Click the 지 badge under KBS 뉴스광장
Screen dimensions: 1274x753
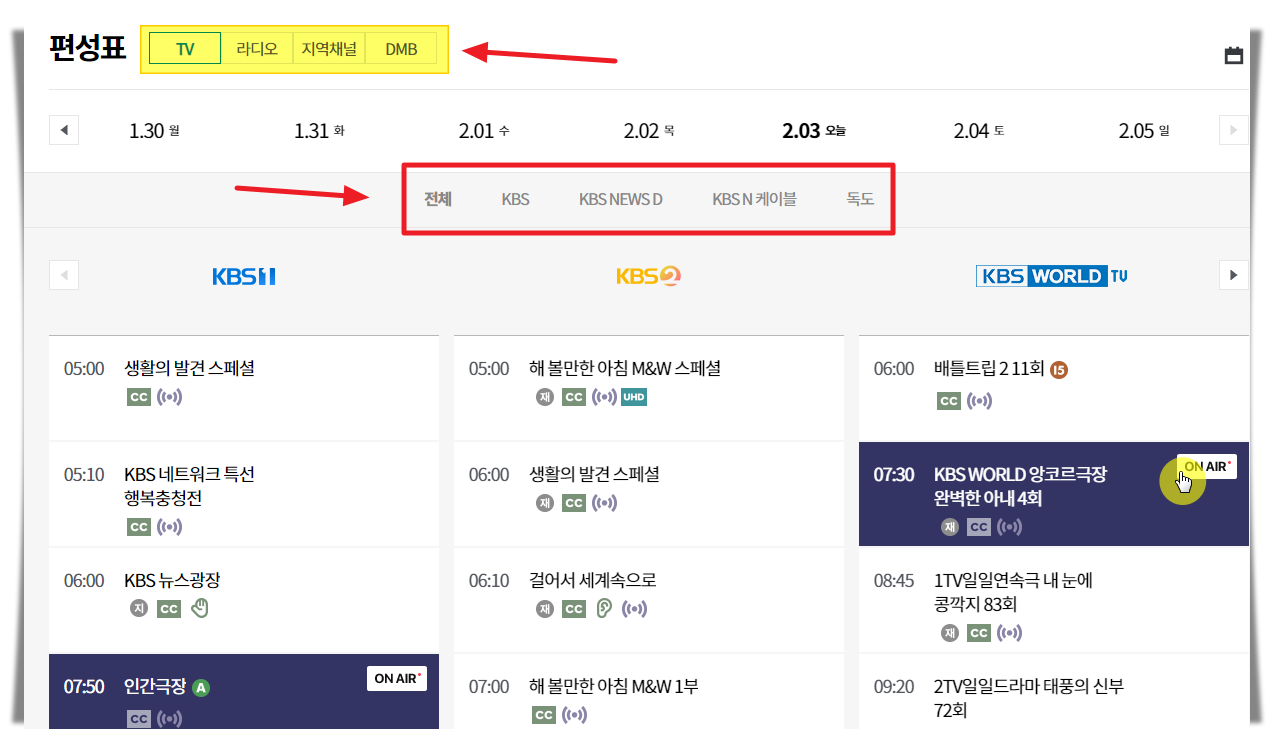point(139,608)
